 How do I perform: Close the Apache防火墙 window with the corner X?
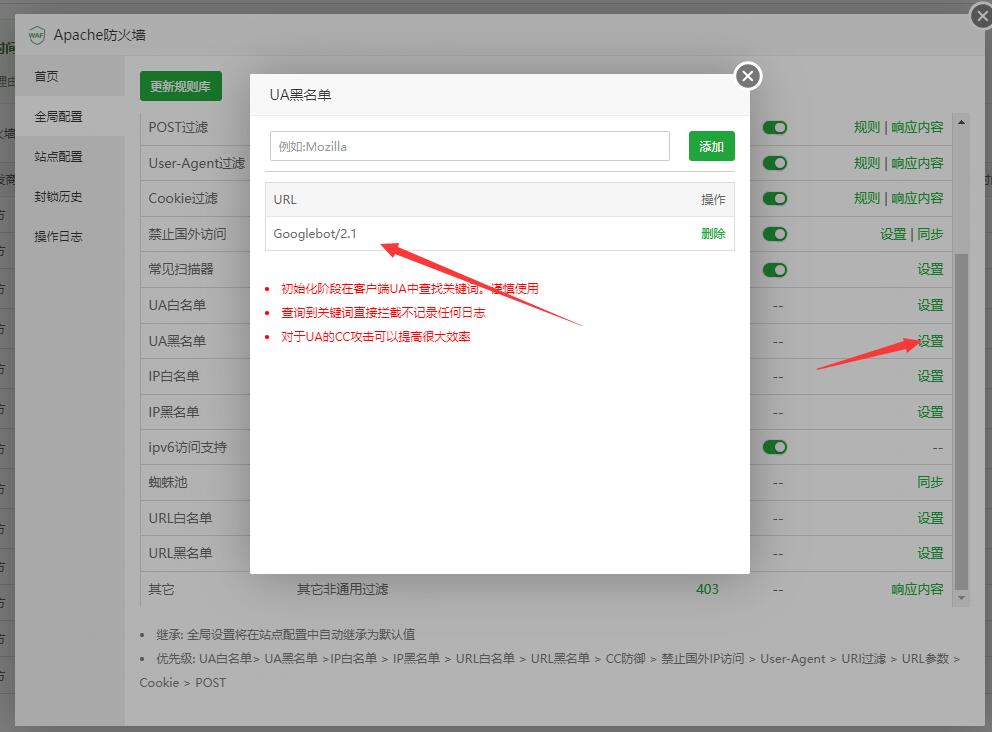(x=981, y=16)
